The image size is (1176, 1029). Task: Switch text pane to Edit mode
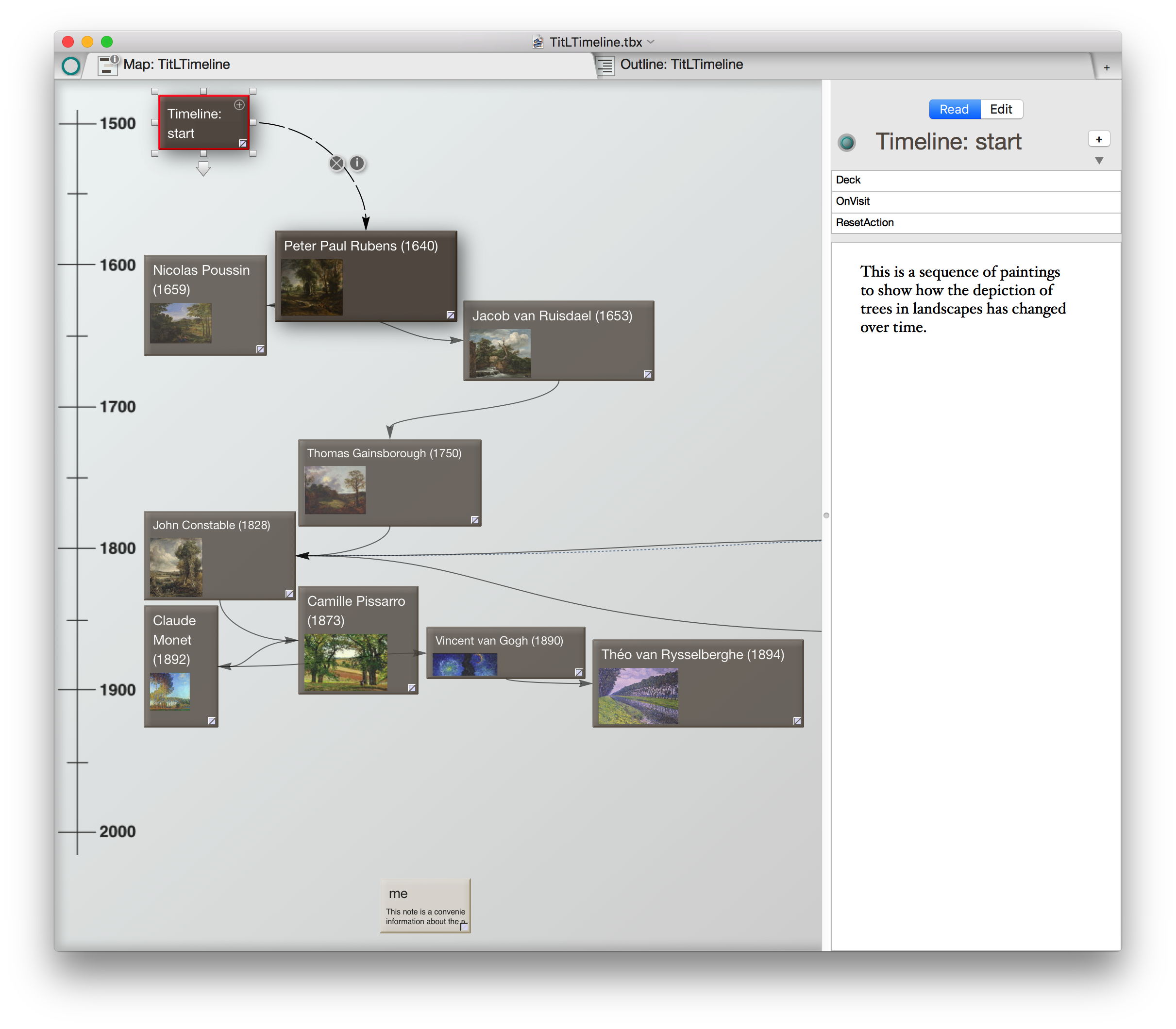pyautogui.click(x=1000, y=109)
